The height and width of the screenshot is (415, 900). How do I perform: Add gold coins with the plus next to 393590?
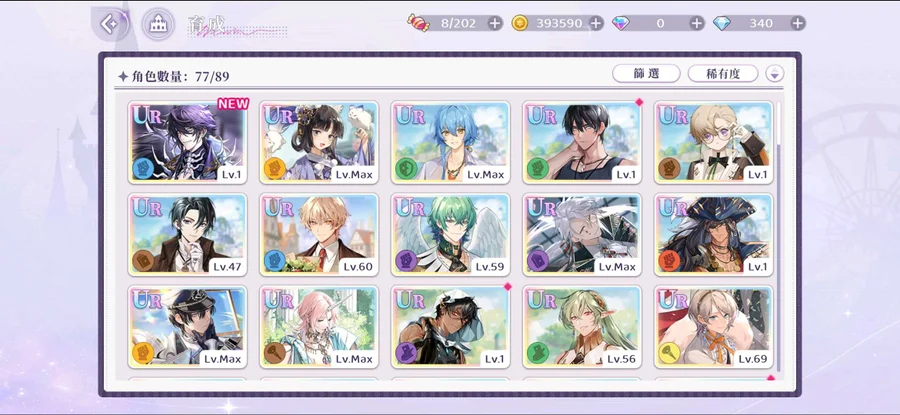coord(596,23)
